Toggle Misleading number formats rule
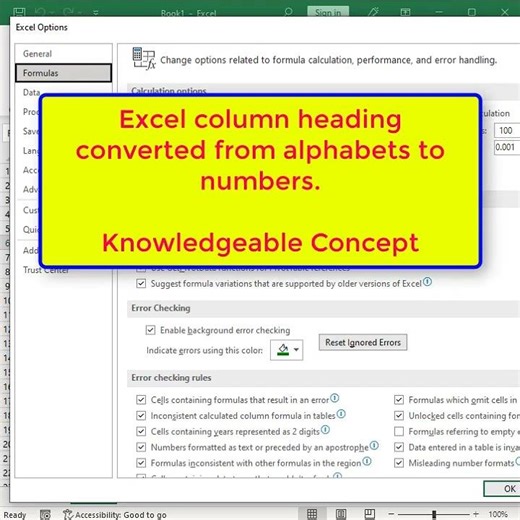The width and height of the screenshot is (520, 520). pos(399,463)
